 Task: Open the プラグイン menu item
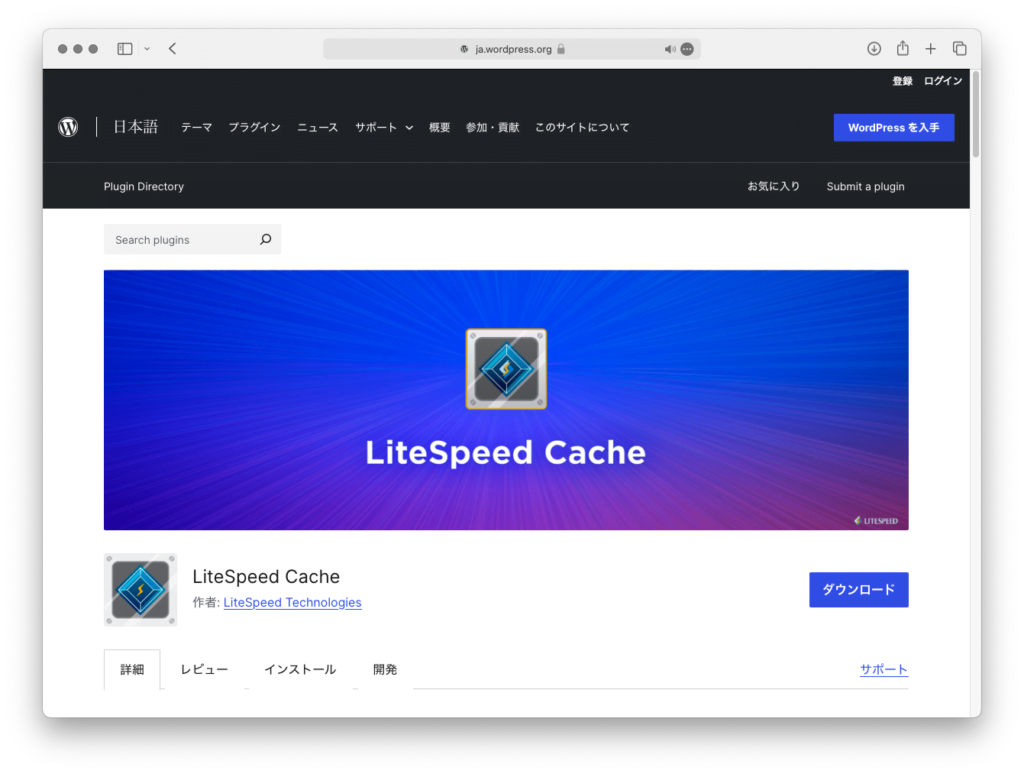(254, 128)
